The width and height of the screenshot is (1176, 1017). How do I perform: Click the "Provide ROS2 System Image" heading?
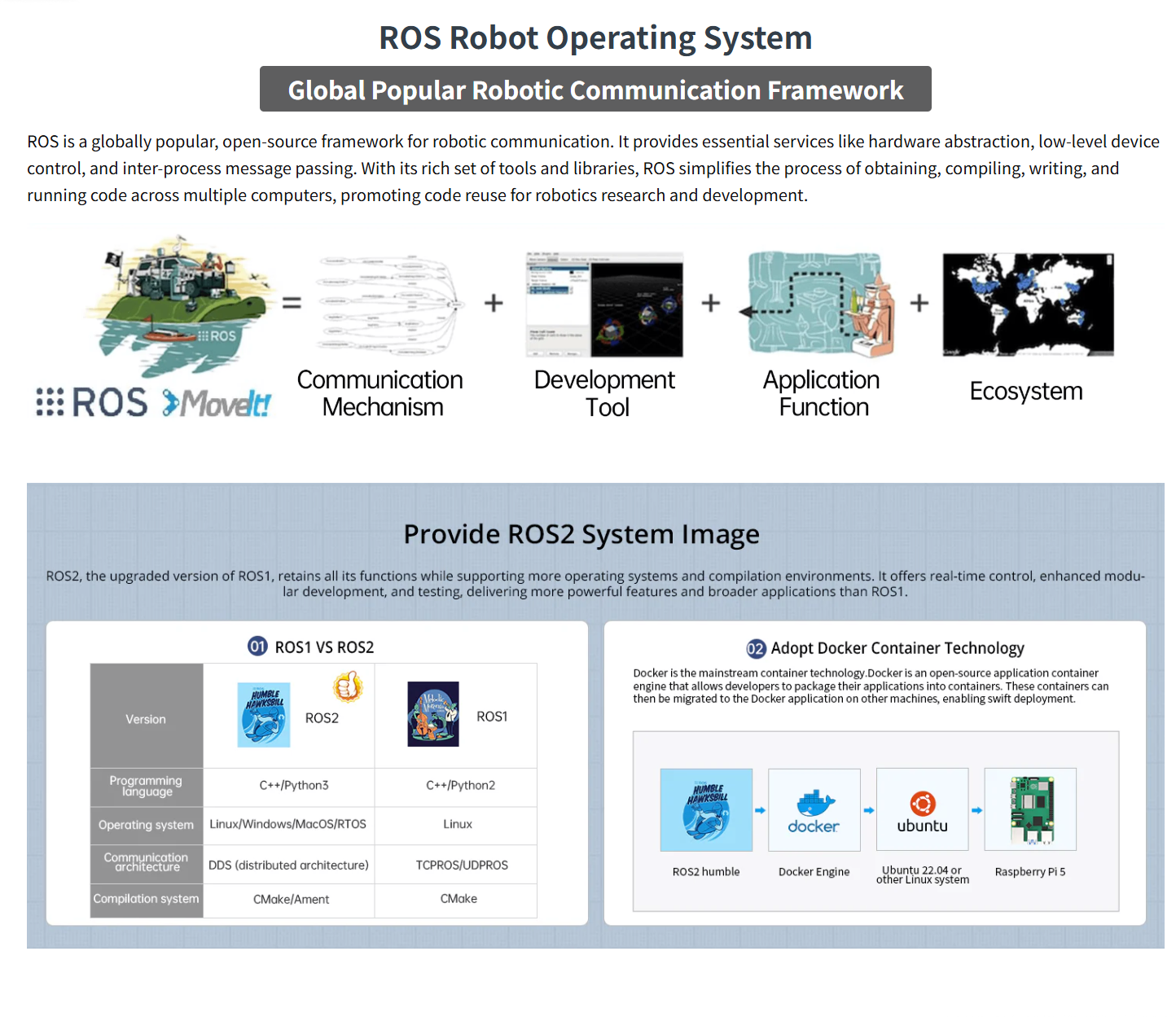(581, 534)
